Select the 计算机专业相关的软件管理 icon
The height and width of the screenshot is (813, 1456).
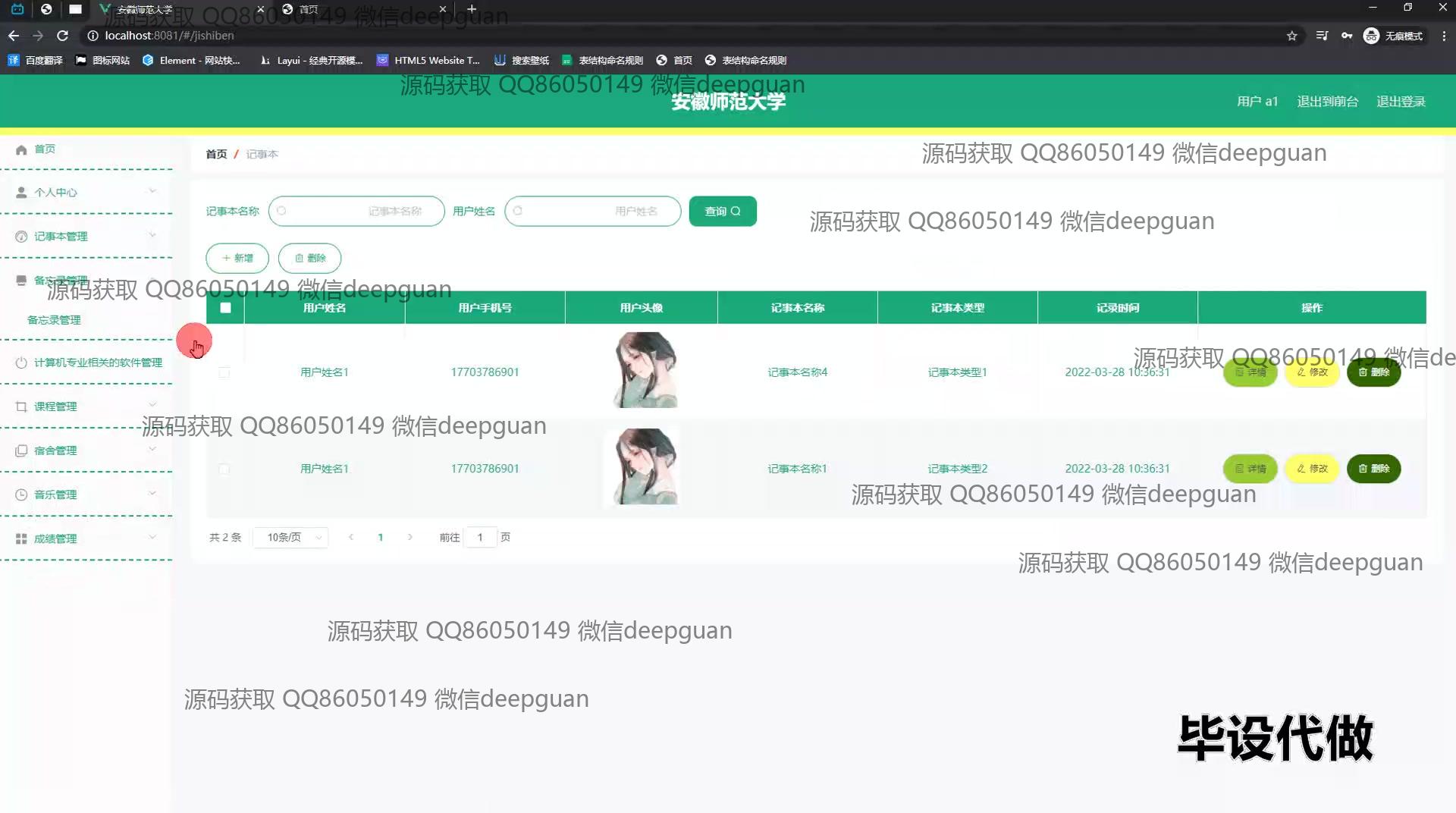(x=20, y=362)
